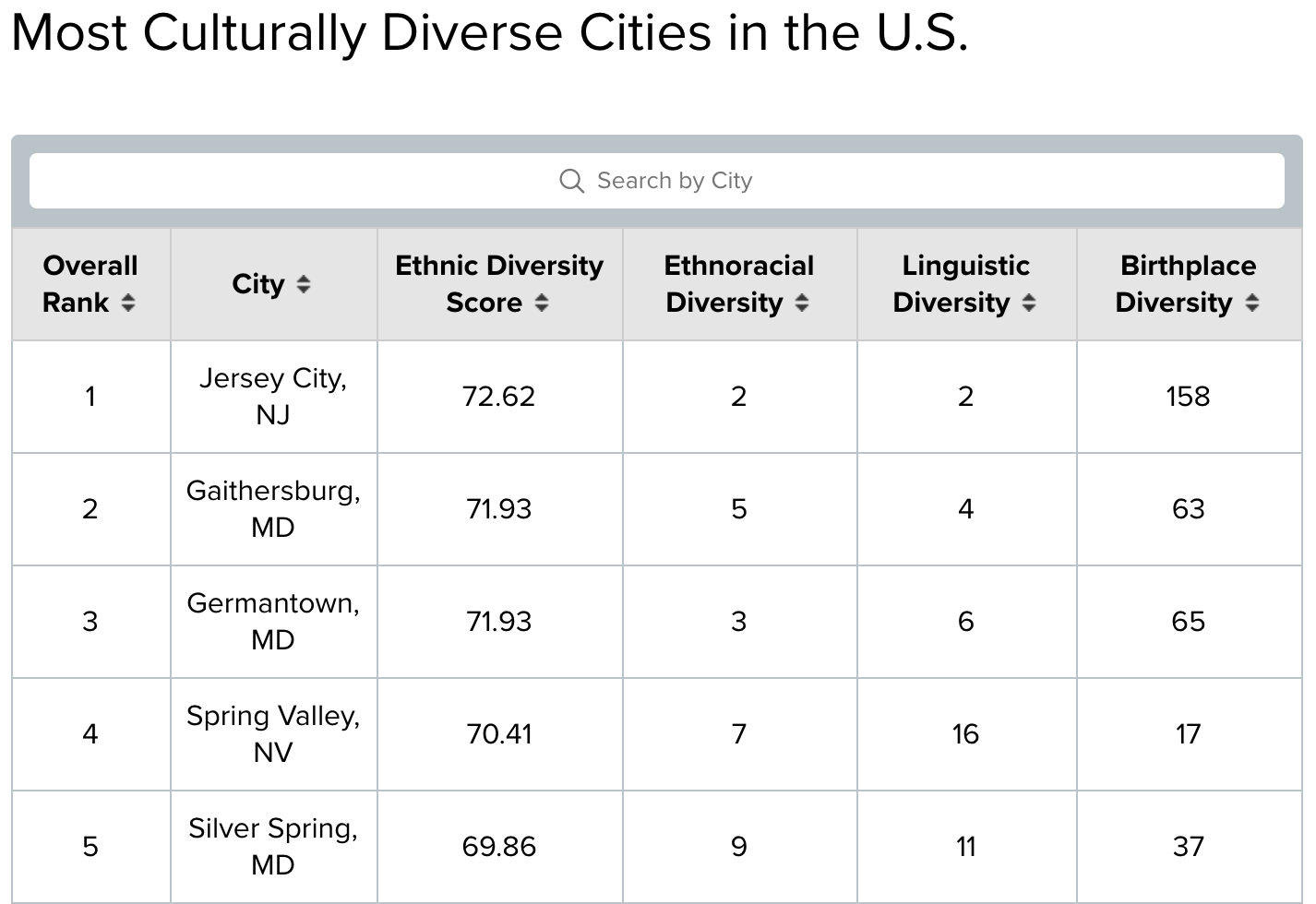This screenshot has height=904, width=1316.
Task: Select the Jersey City, NJ cell
Action: pyautogui.click(x=273, y=397)
